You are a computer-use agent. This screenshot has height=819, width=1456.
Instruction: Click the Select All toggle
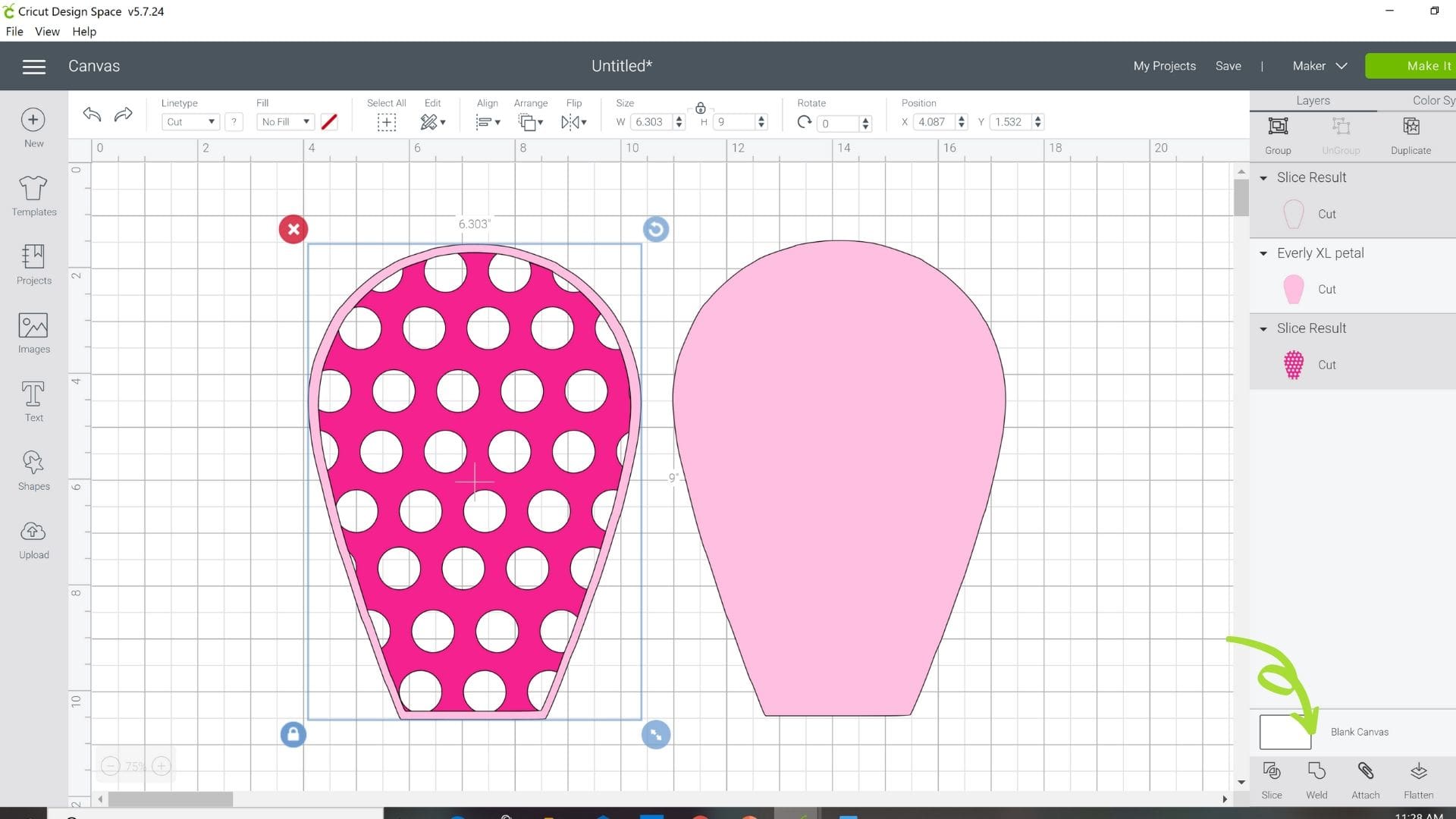point(386,121)
